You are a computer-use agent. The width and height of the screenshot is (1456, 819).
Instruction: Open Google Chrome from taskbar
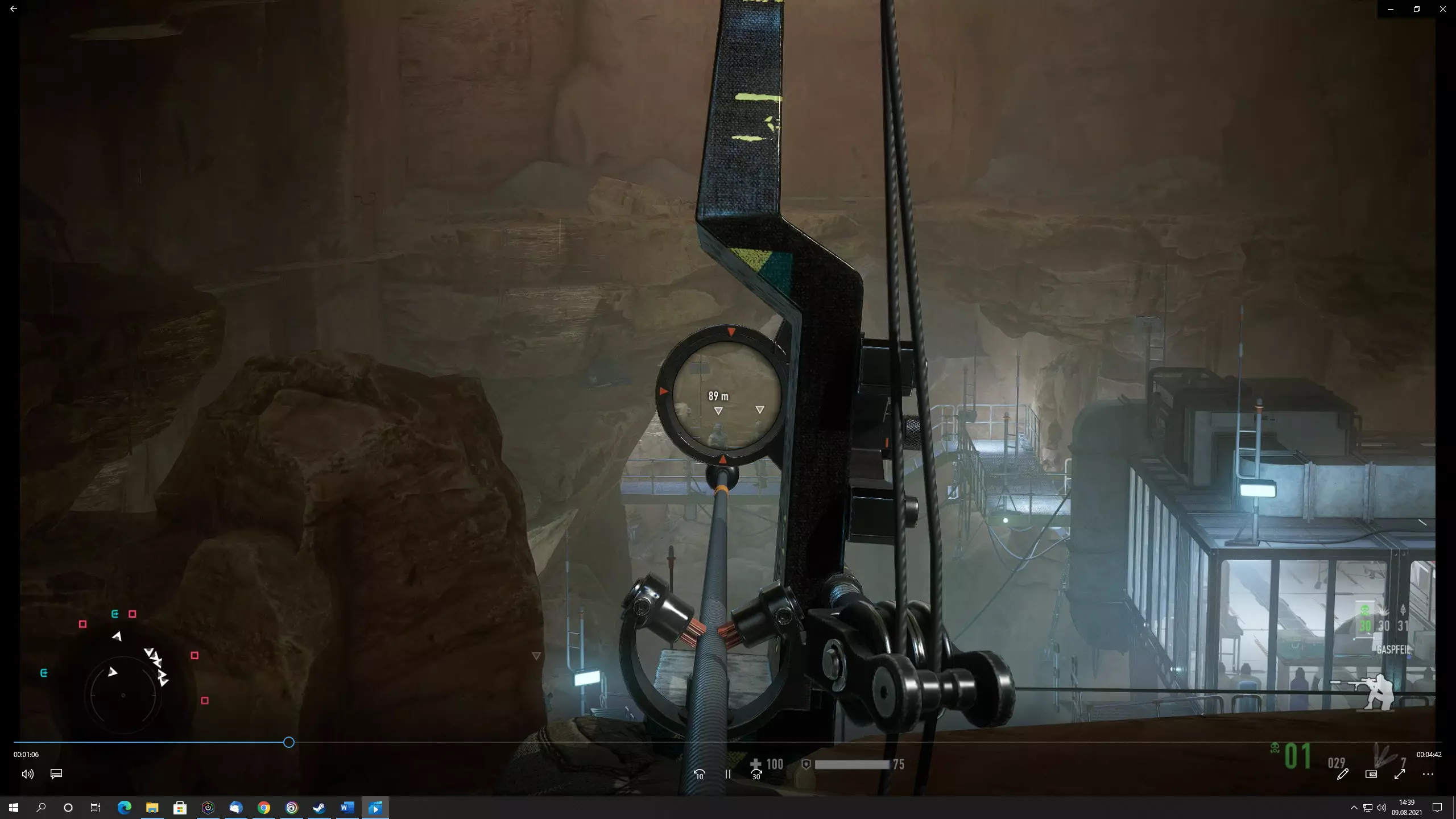point(263,808)
